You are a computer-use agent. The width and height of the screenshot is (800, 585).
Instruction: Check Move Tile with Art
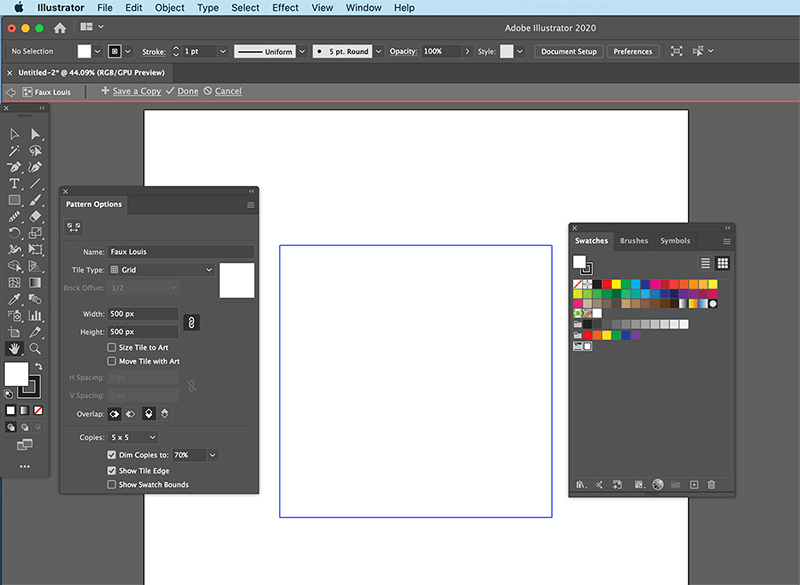point(113,361)
